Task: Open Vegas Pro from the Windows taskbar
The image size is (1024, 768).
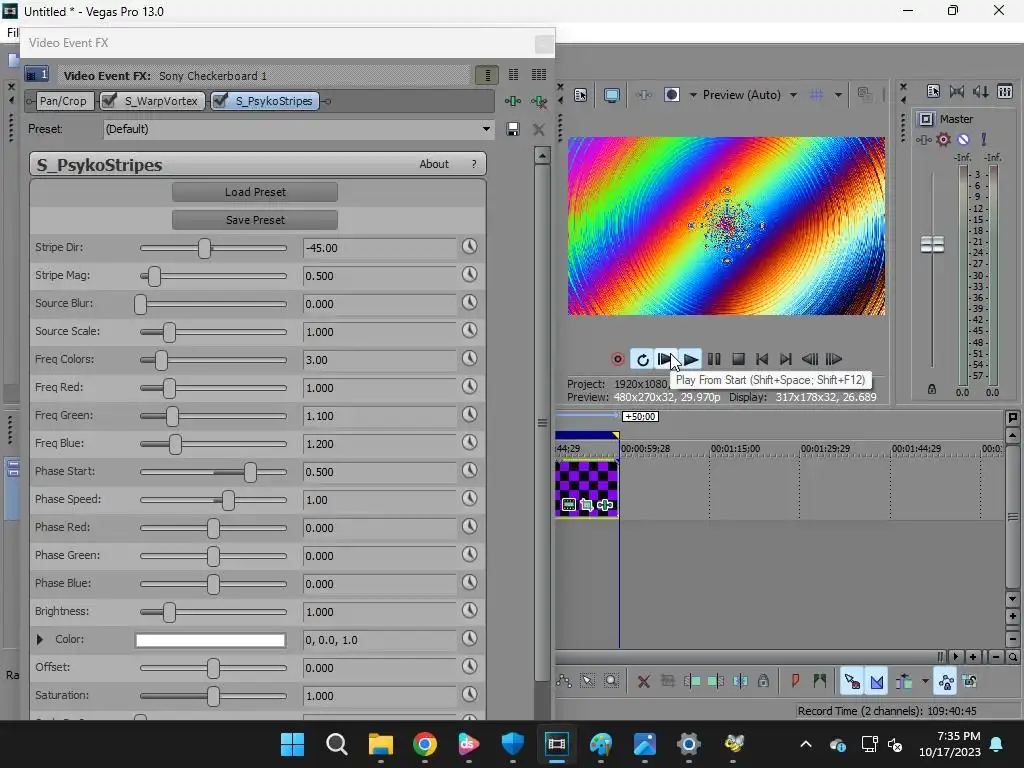Action: click(556, 743)
